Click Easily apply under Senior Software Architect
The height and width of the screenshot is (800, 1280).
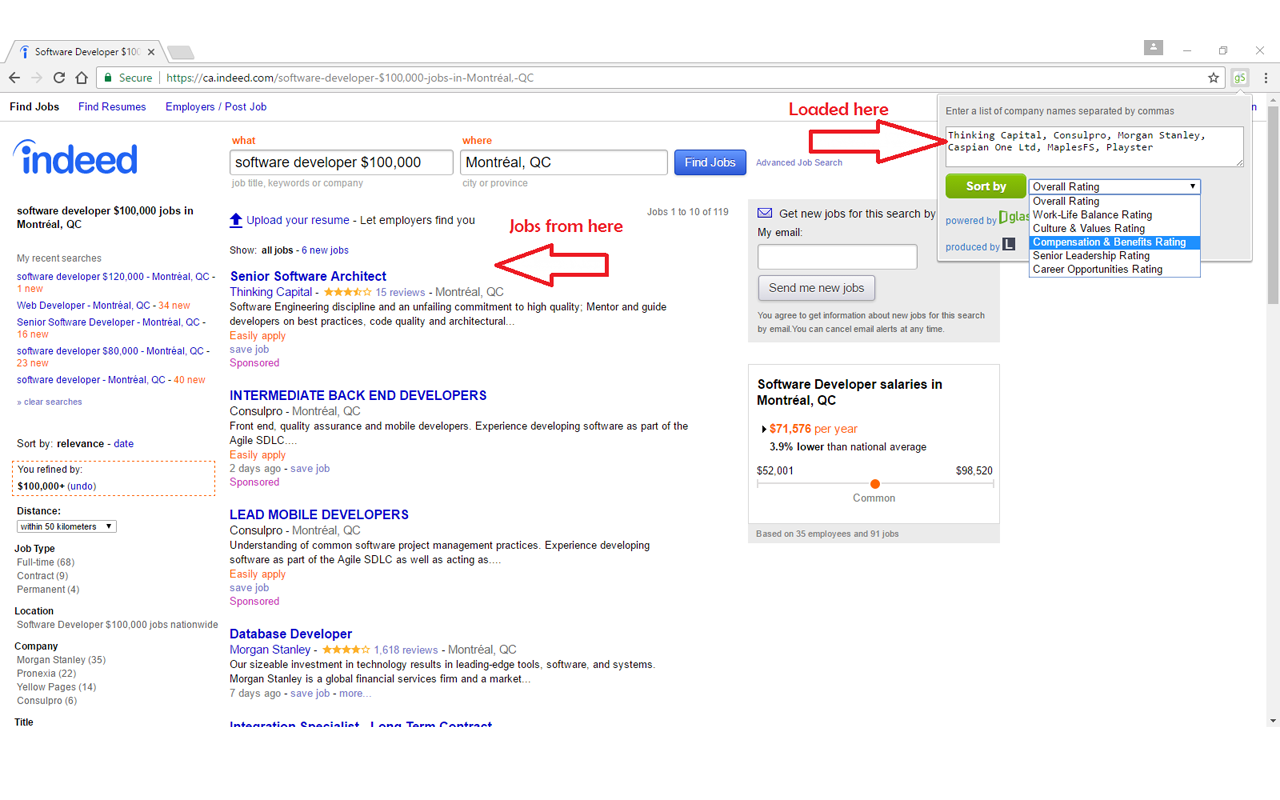point(258,336)
